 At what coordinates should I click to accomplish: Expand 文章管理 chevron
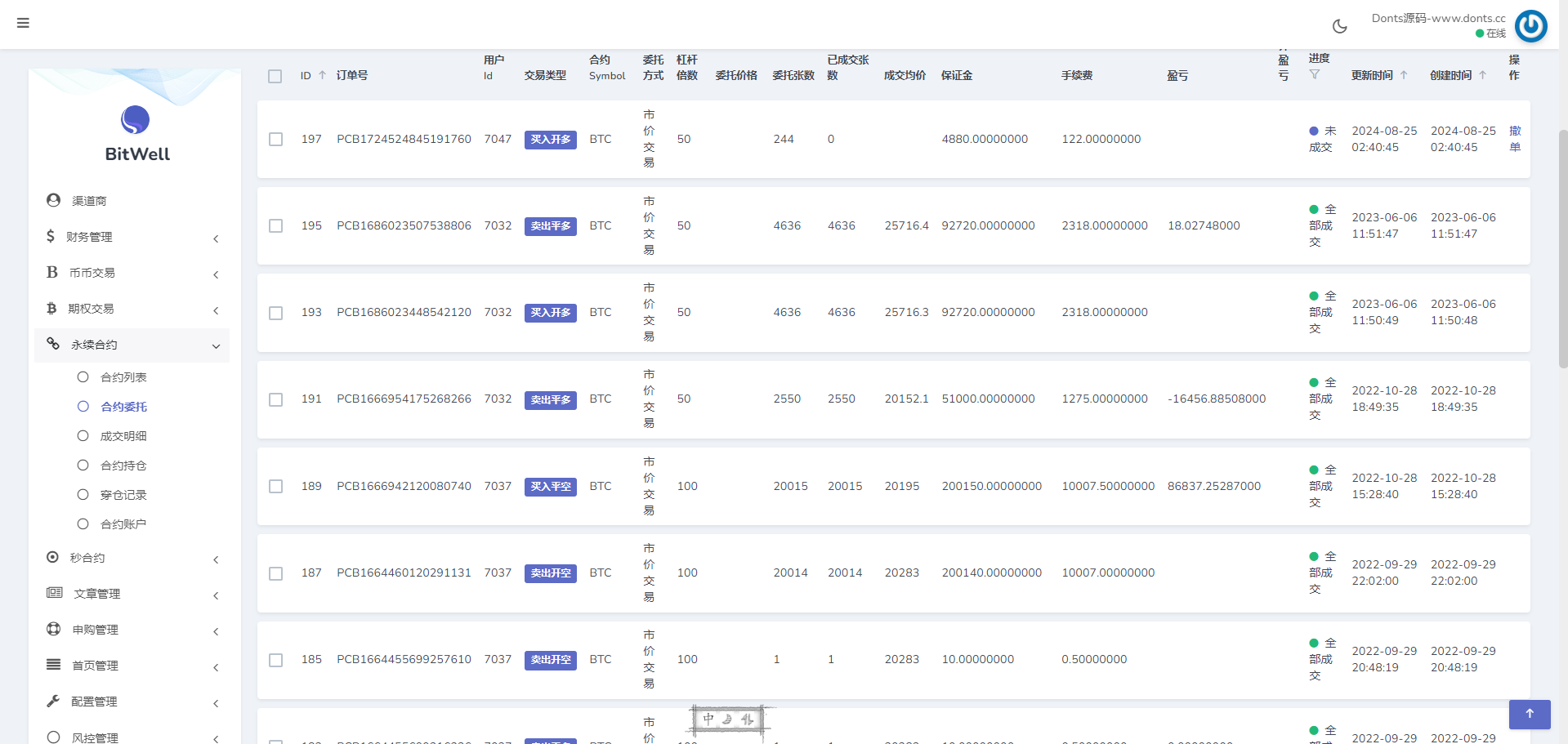(x=216, y=595)
